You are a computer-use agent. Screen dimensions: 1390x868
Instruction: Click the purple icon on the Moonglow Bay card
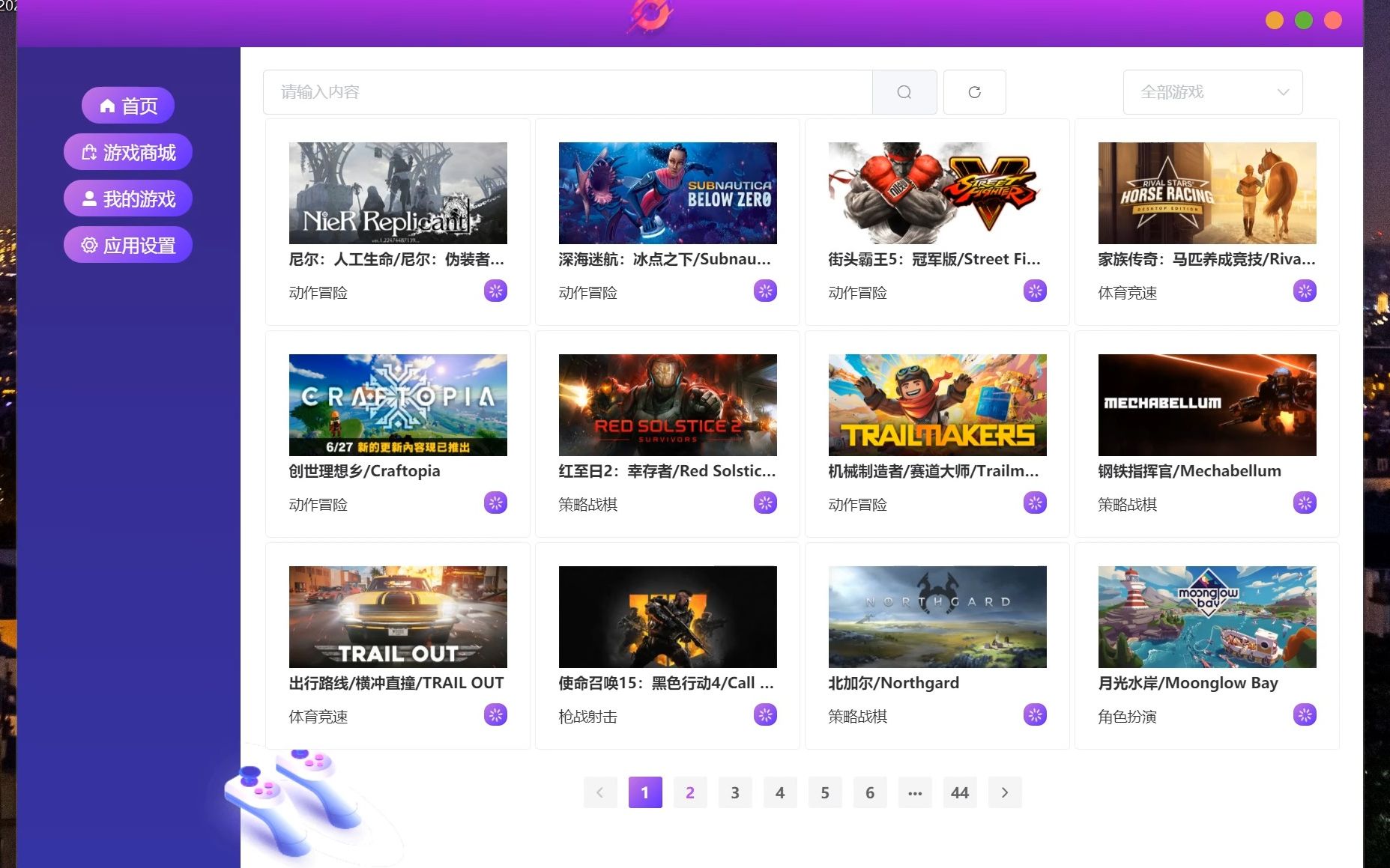pos(1305,714)
